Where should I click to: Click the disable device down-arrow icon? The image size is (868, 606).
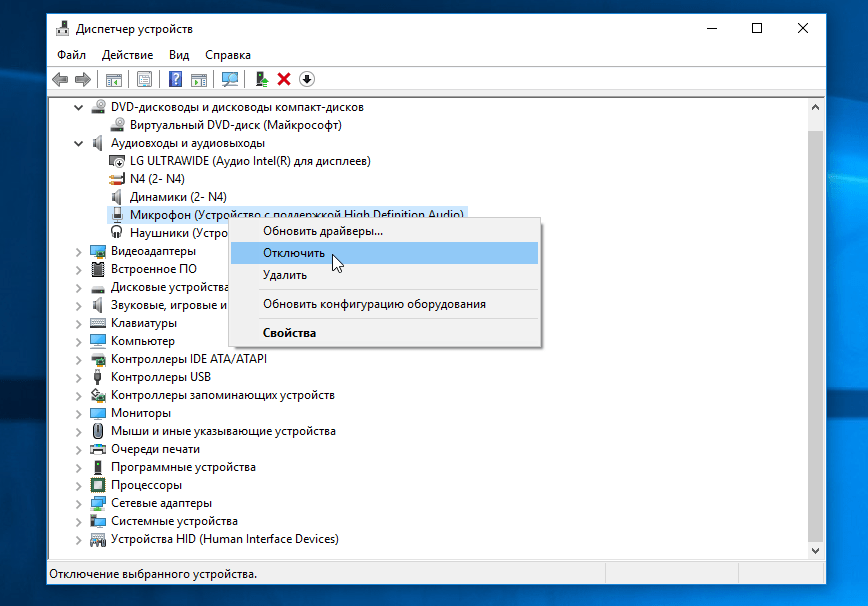click(x=307, y=79)
